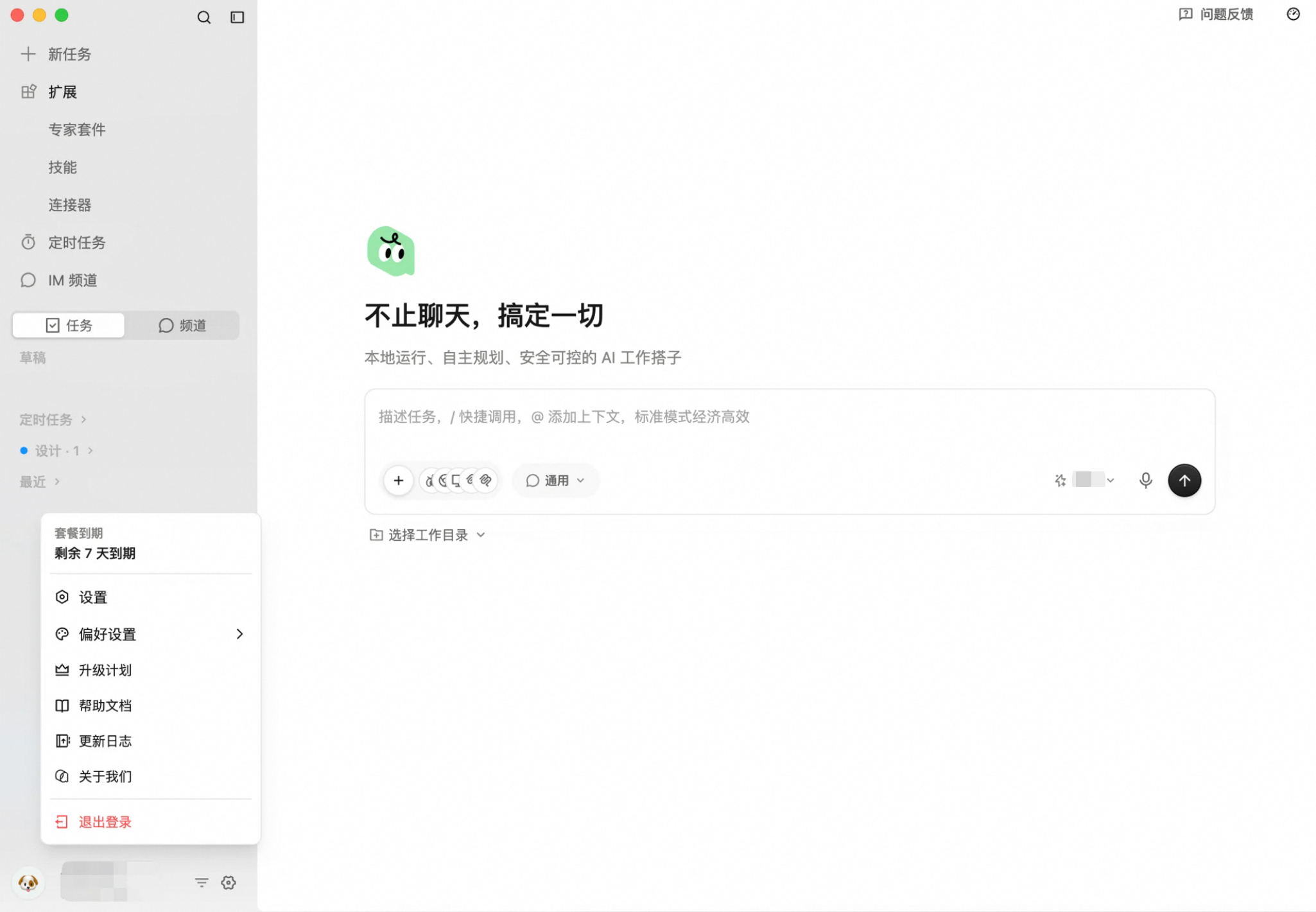Screen dimensions: 1316x912
Task: Click the blue dot beside 设计
Action: click(x=24, y=450)
